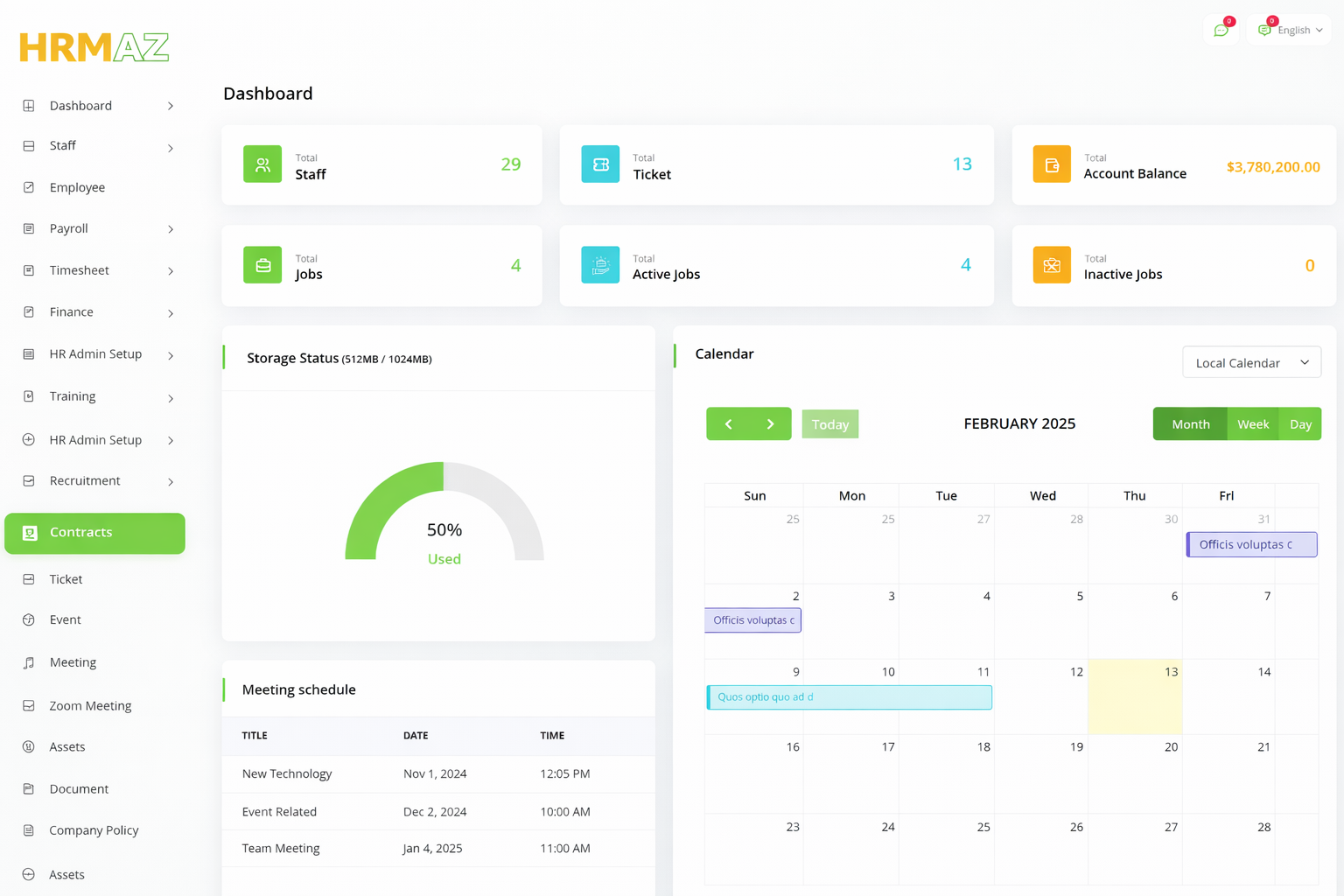1344x896 pixels.
Task: Advance calendar to next month
Action: pos(770,424)
